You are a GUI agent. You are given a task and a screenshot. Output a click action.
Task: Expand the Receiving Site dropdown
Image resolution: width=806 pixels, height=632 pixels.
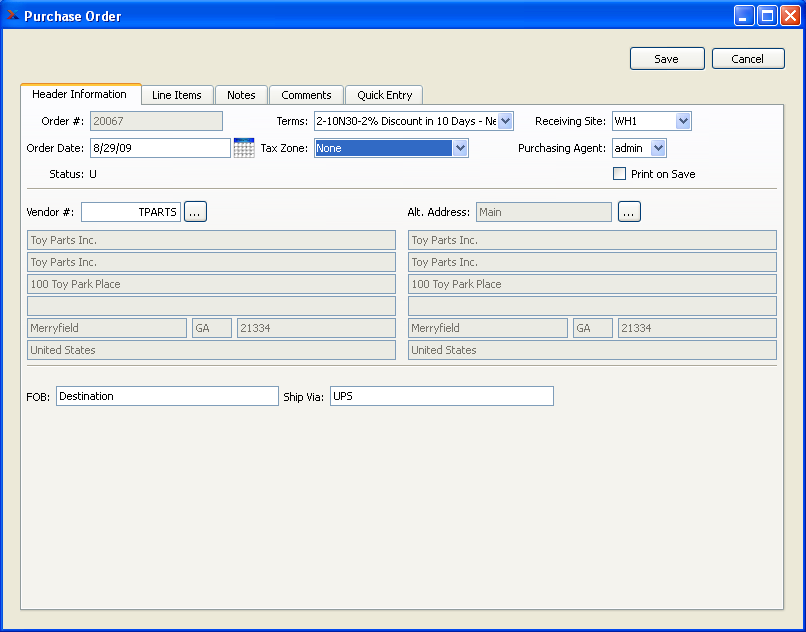(x=683, y=121)
